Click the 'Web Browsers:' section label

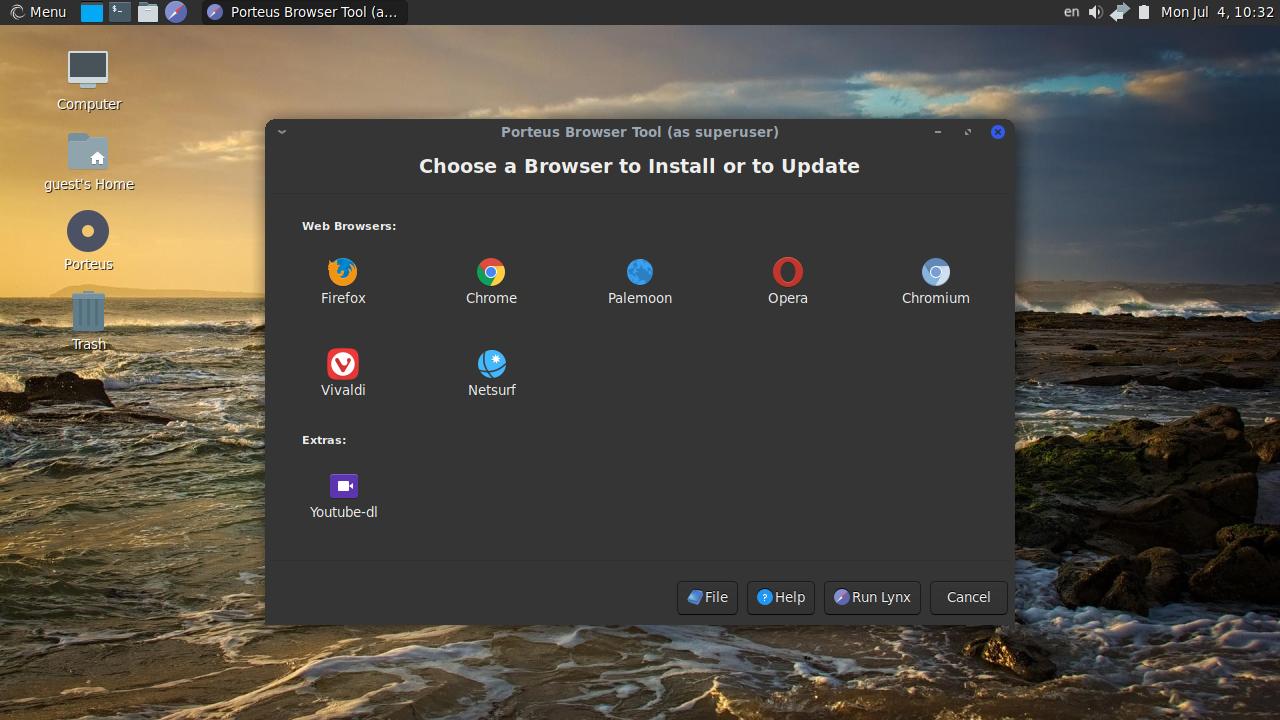349,226
